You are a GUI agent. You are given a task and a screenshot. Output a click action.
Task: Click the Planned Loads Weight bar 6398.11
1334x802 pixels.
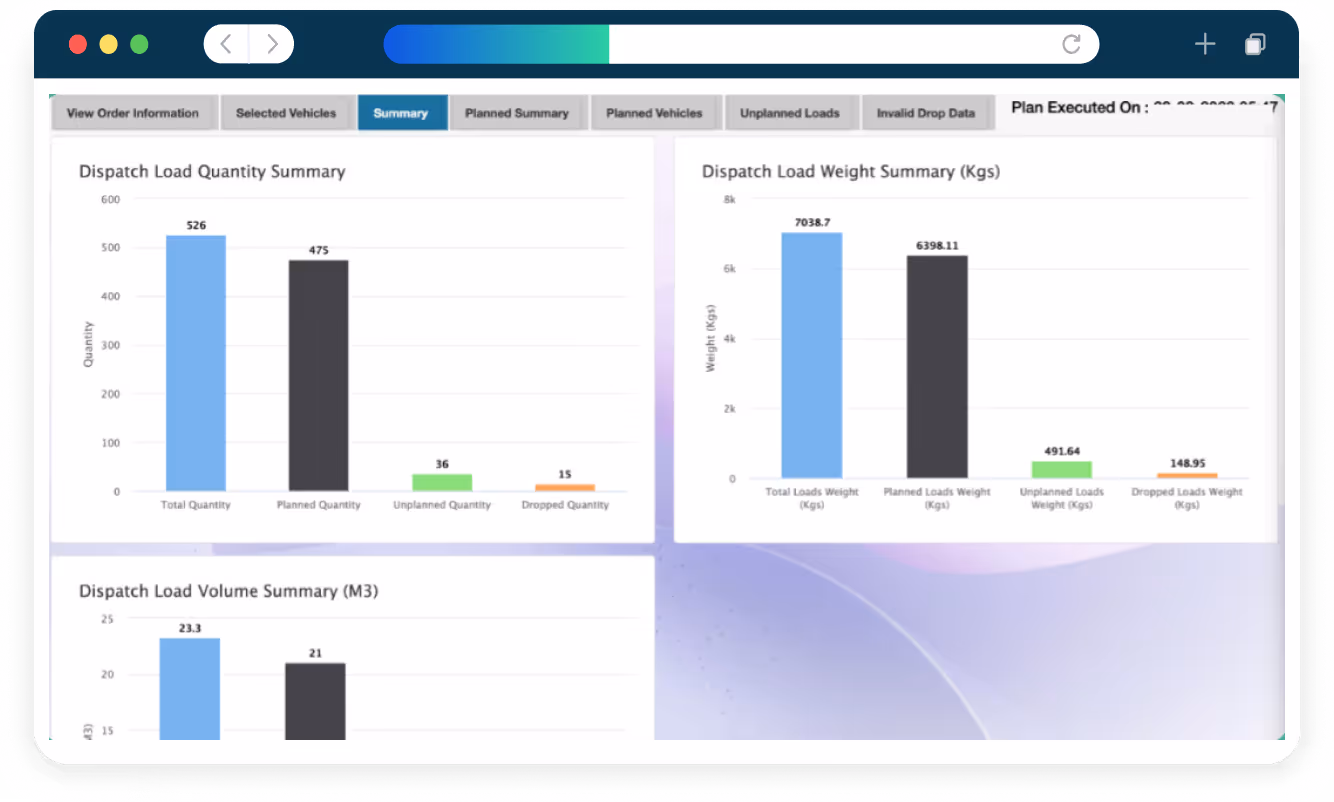click(937, 367)
